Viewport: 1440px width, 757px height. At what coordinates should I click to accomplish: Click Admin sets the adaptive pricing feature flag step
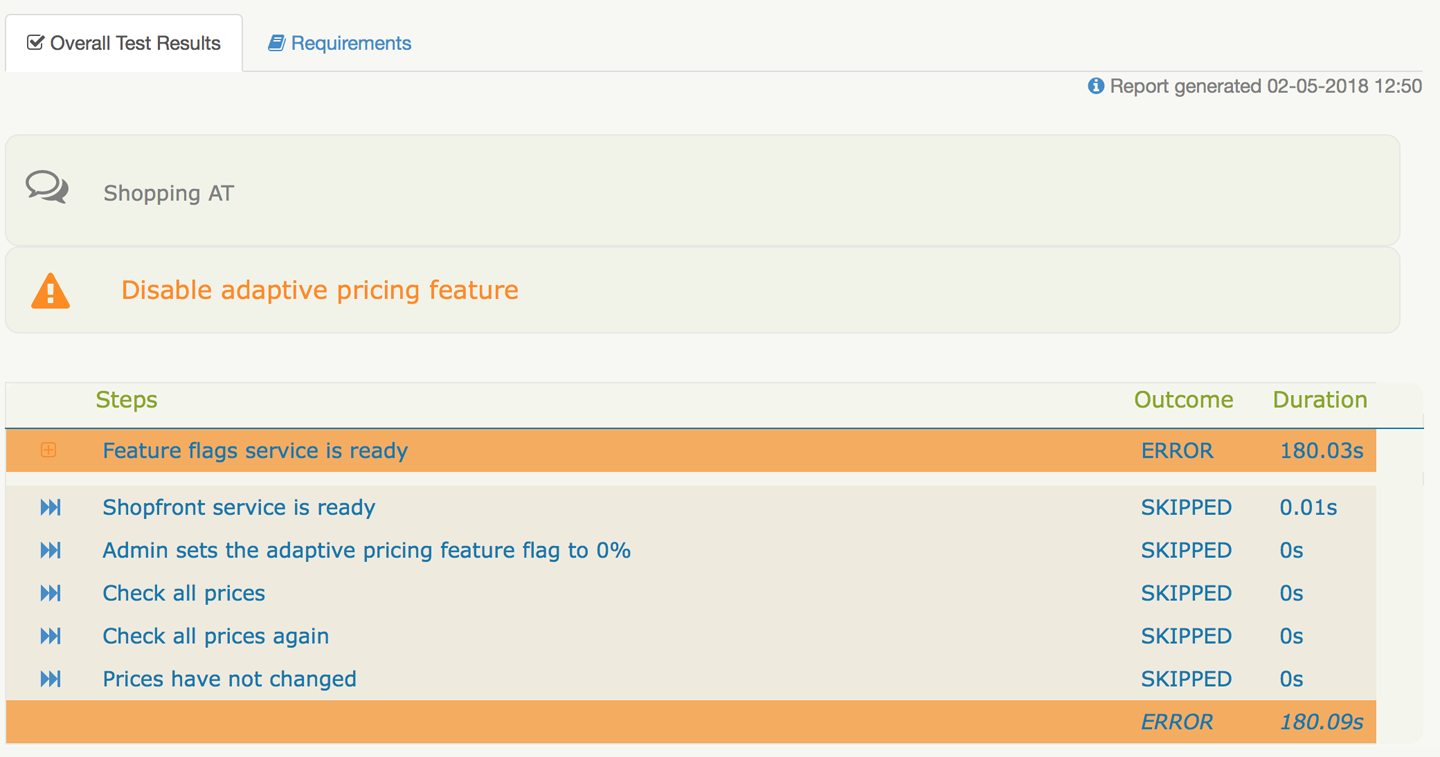(x=366, y=551)
